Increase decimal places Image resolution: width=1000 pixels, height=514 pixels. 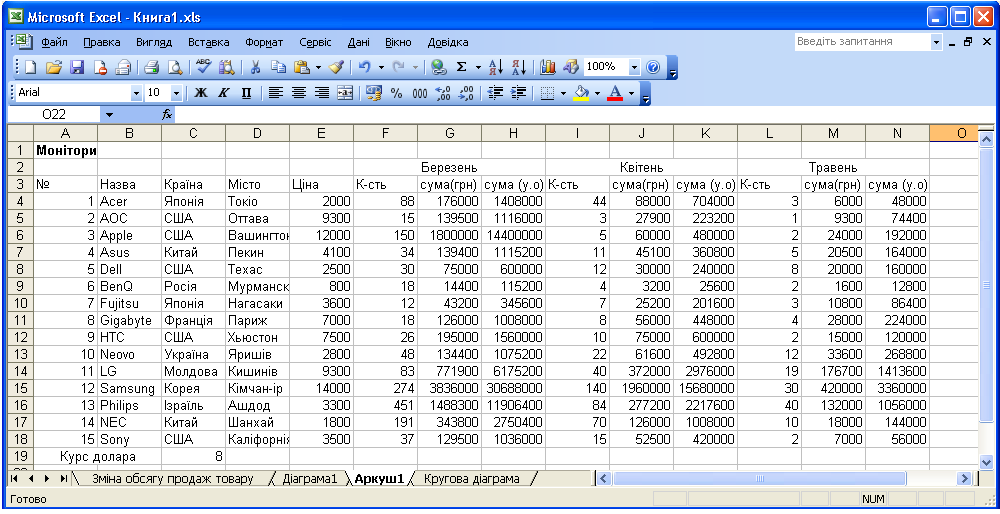(x=443, y=93)
